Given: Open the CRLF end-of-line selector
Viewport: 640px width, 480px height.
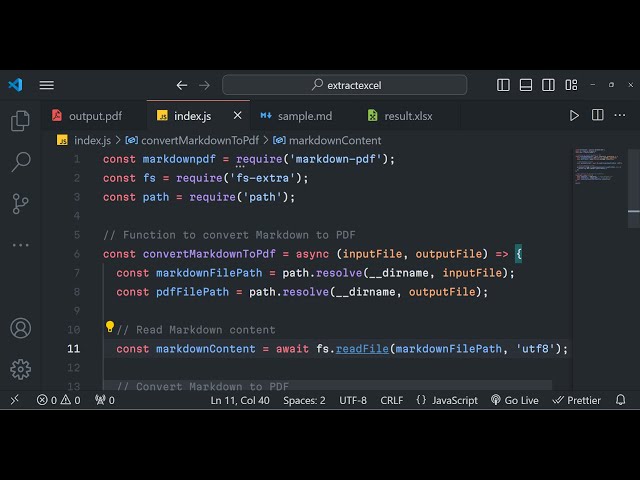Looking at the screenshot, I should (392, 400).
